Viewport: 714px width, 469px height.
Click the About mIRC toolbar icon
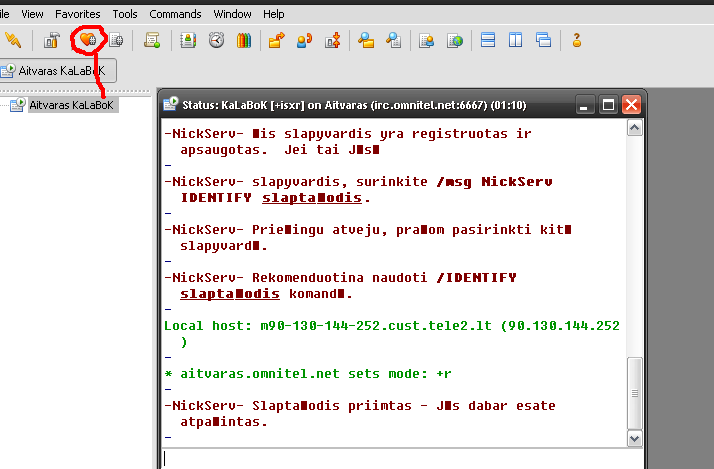pyautogui.click(x=577, y=41)
